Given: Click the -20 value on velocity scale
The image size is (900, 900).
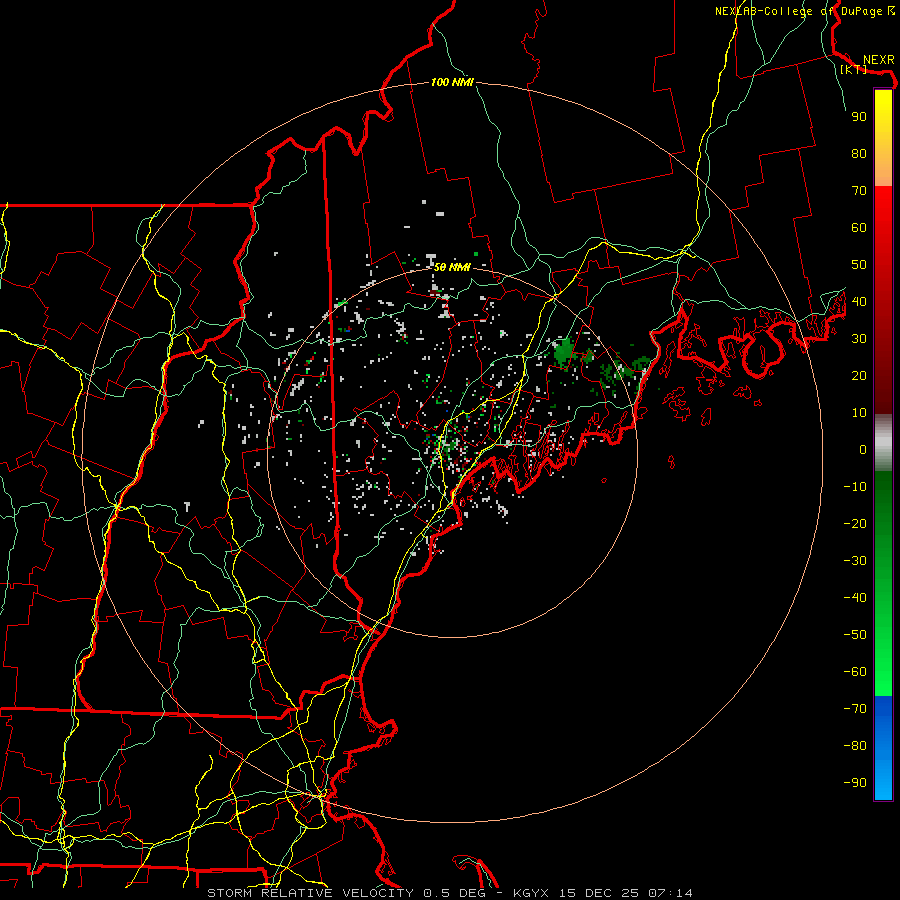Looking at the screenshot, I should [x=855, y=524].
